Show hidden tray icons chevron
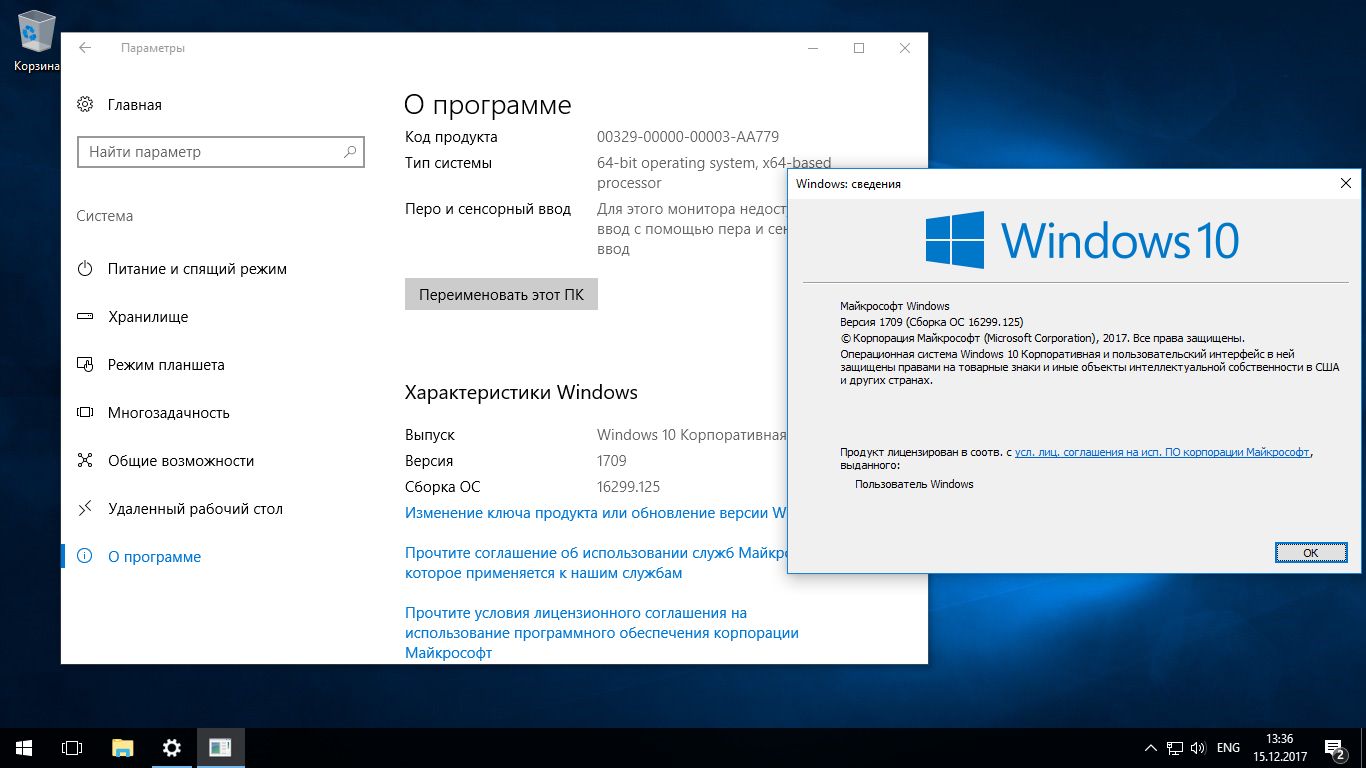Viewport: 1366px width, 768px height. (x=1151, y=748)
